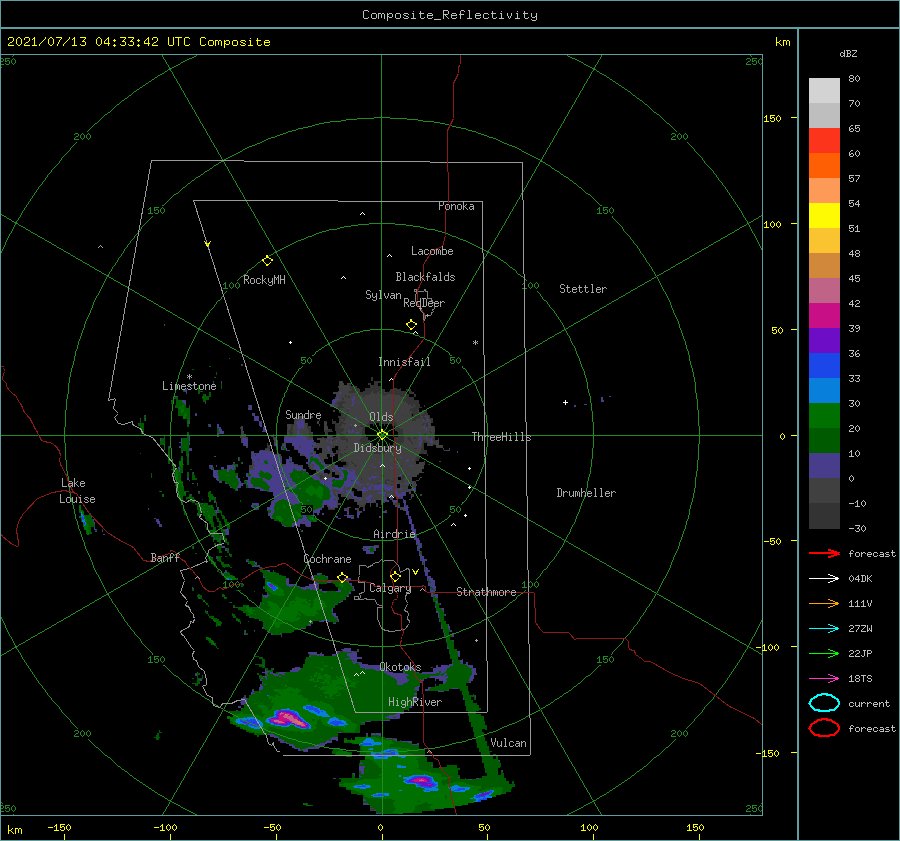Click the ThreeHills city label
The width and height of the screenshot is (900, 841).
pos(501,437)
